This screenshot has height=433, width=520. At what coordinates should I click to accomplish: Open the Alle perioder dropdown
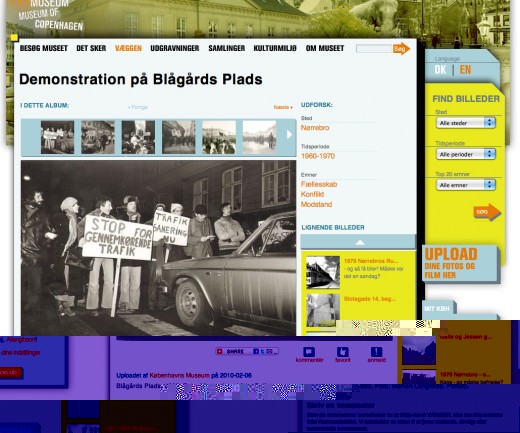466,154
